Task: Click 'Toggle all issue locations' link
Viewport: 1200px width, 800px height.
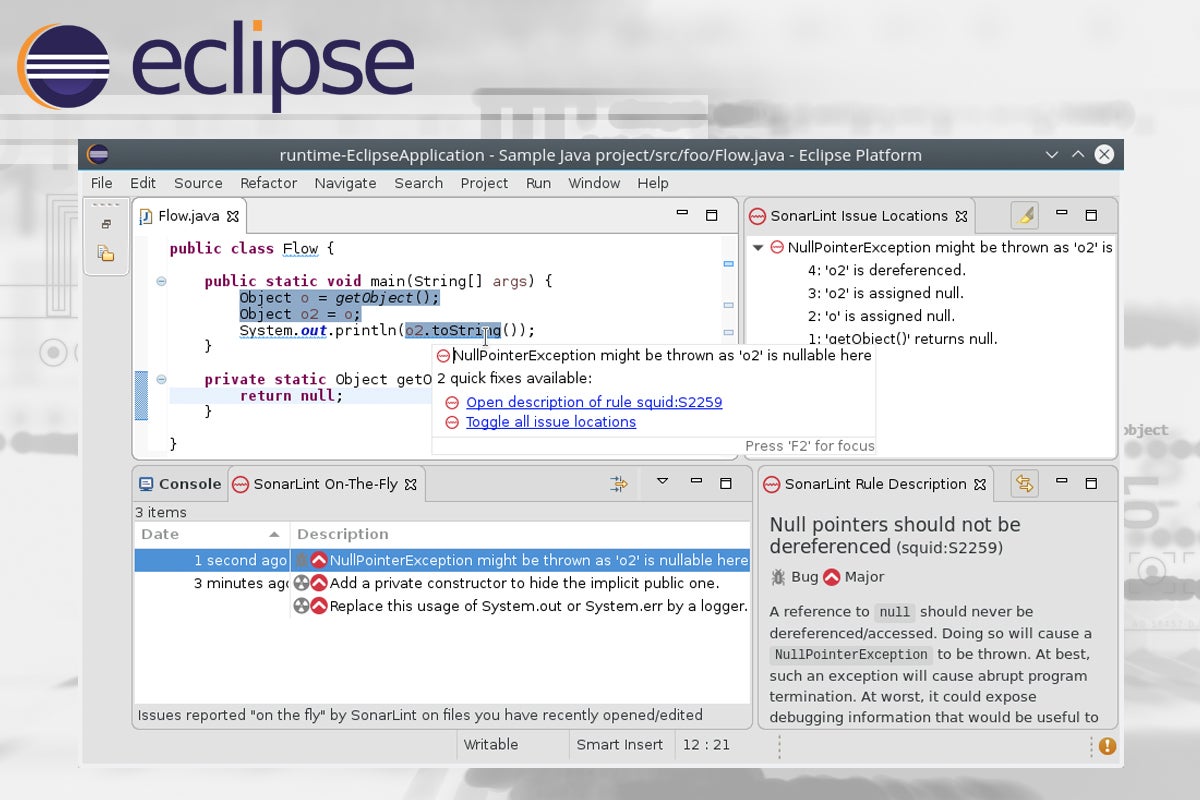Action: point(551,422)
